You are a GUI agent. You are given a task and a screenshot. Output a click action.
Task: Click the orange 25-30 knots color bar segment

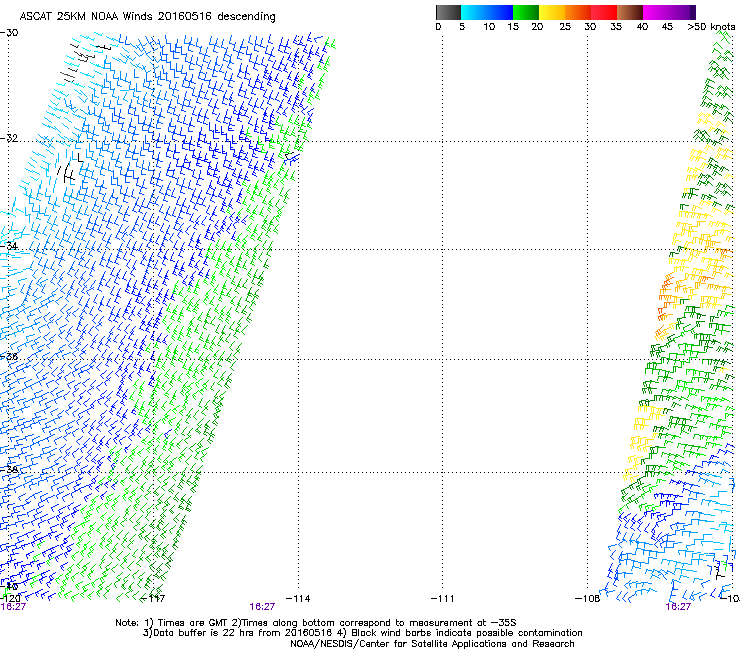click(x=578, y=12)
